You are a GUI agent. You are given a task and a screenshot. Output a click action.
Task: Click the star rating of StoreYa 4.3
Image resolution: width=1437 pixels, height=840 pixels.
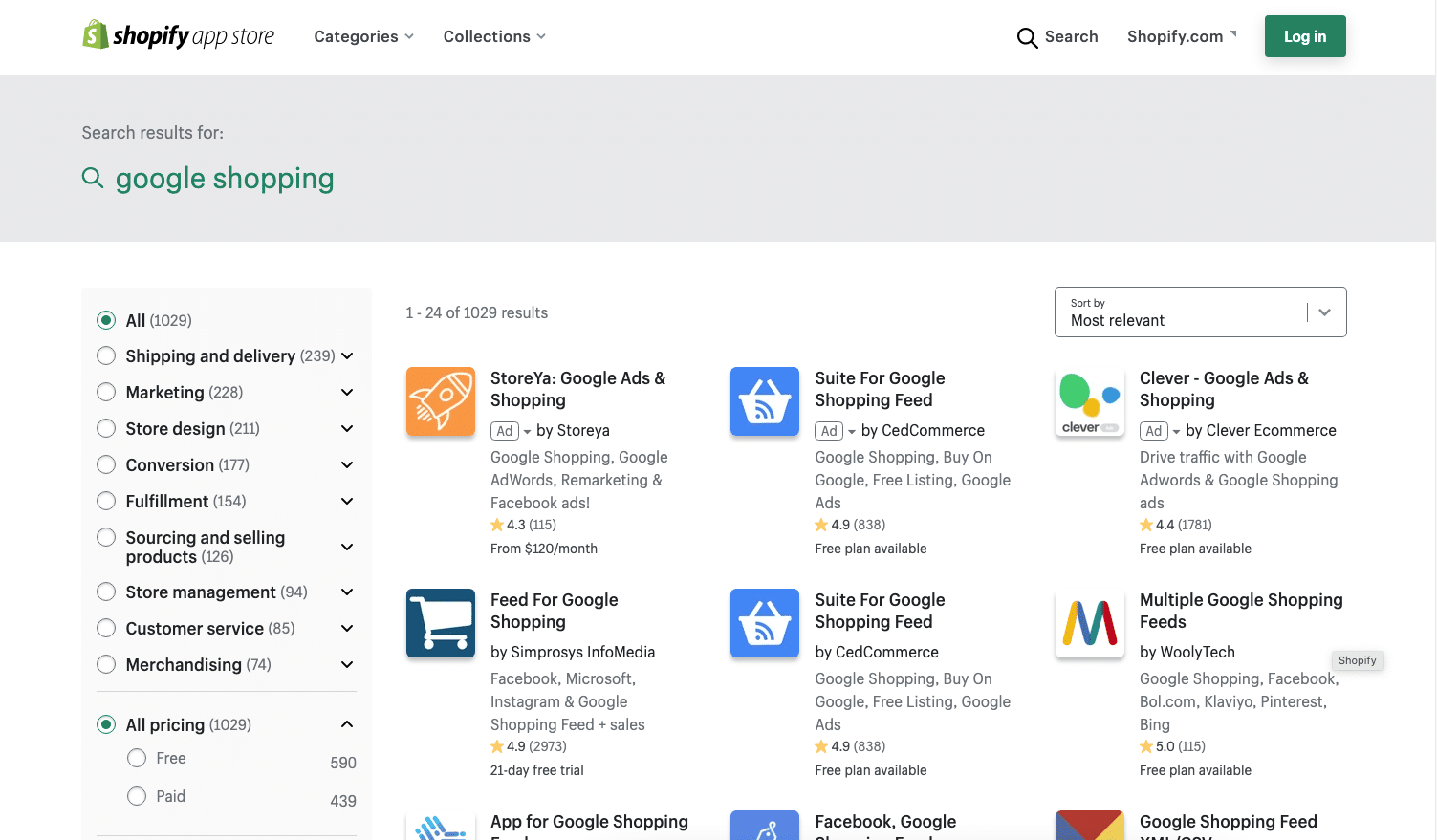523,525
